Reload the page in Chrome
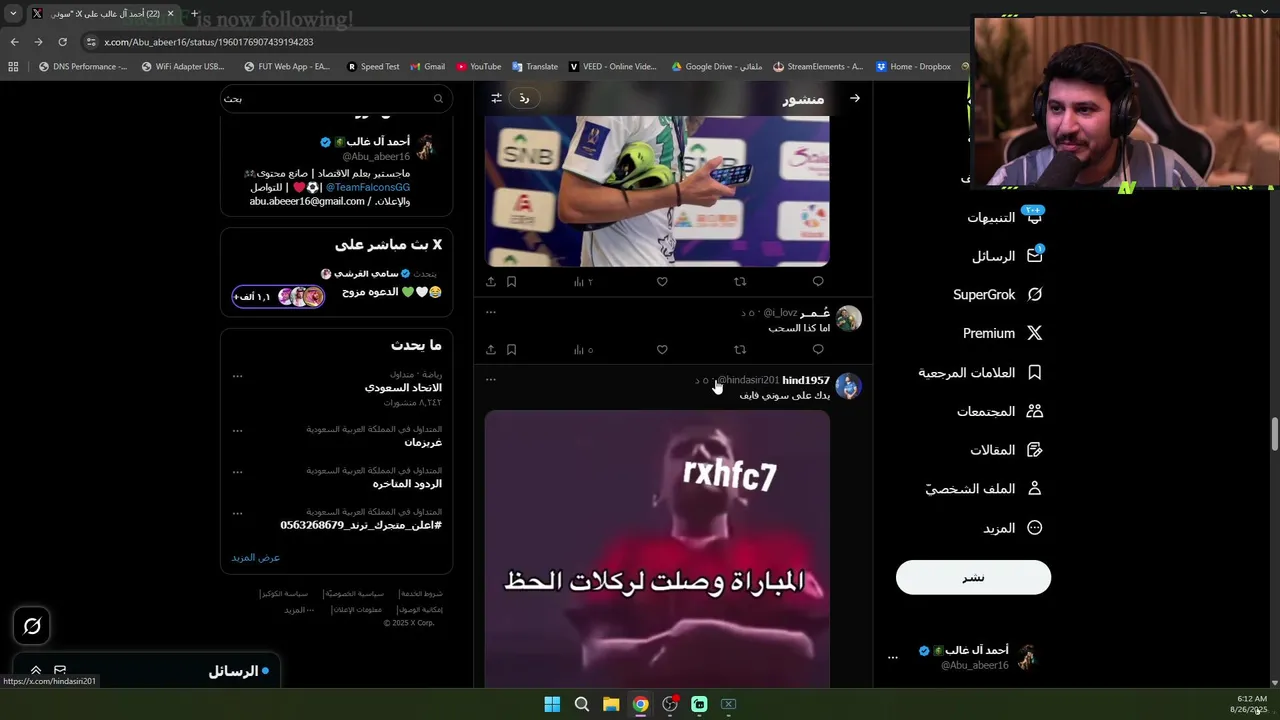Image resolution: width=1280 pixels, height=720 pixels. tap(62, 42)
